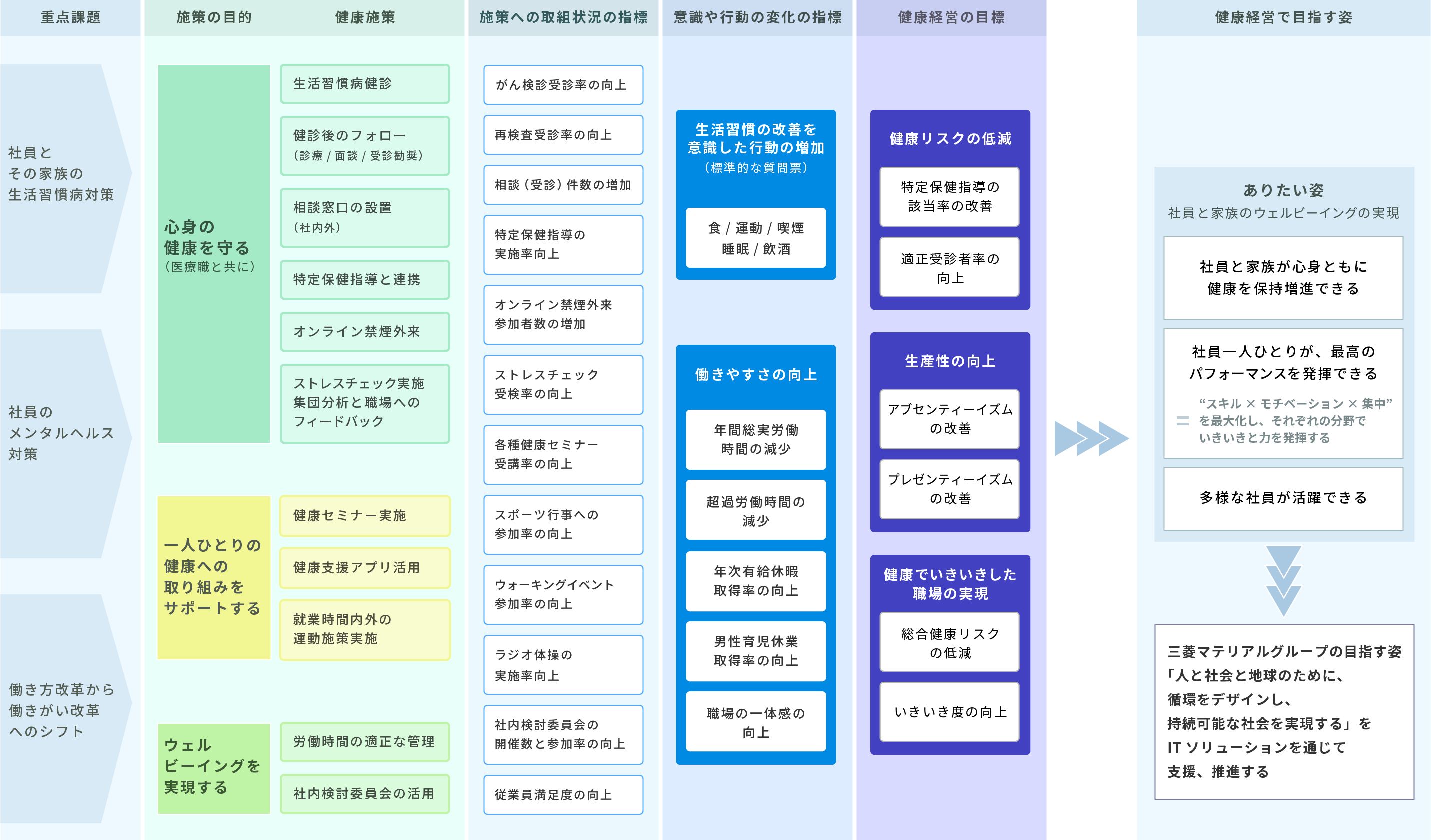Screen dimensions: 1431x840
Task: Click the 総合健康リスクの低減 box
Action: [950, 642]
